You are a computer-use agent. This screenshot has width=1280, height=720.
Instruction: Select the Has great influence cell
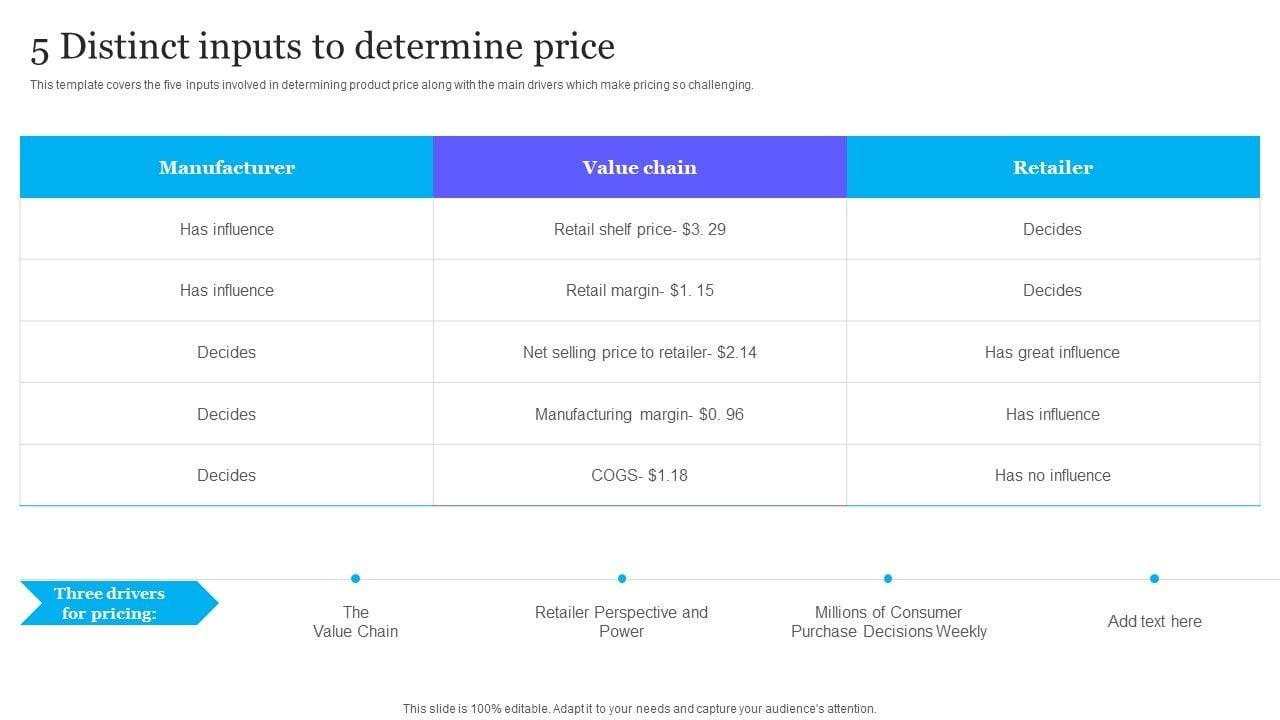[1052, 352]
